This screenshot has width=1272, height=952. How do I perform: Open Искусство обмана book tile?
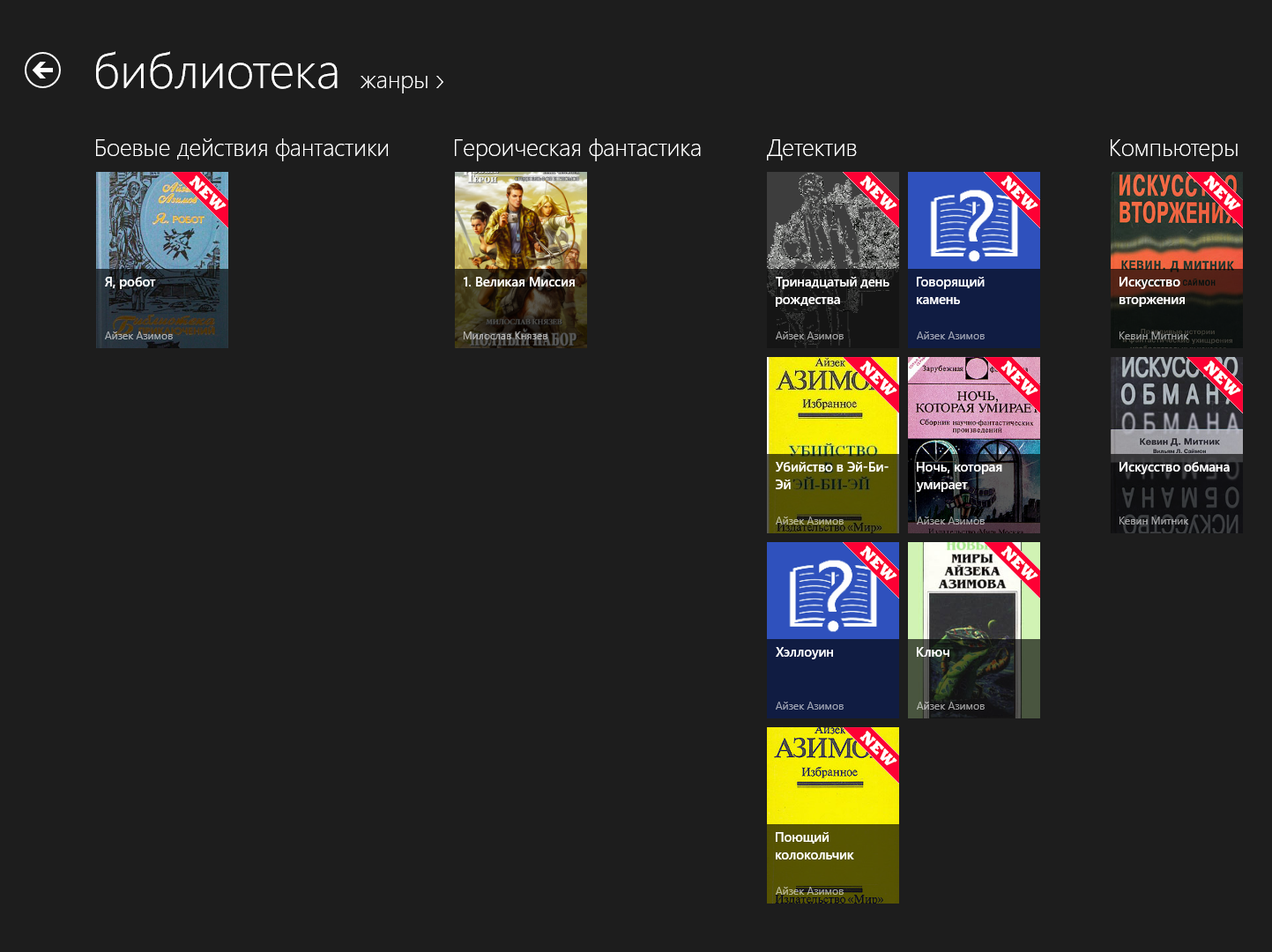1177,445
